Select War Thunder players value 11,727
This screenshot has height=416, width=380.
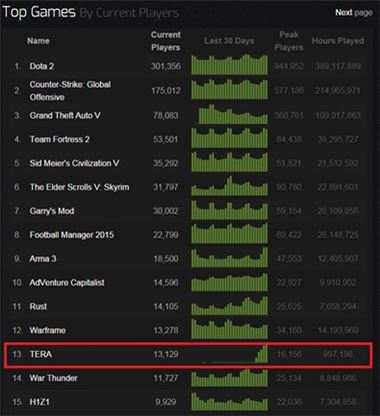(x=166, y=378)
